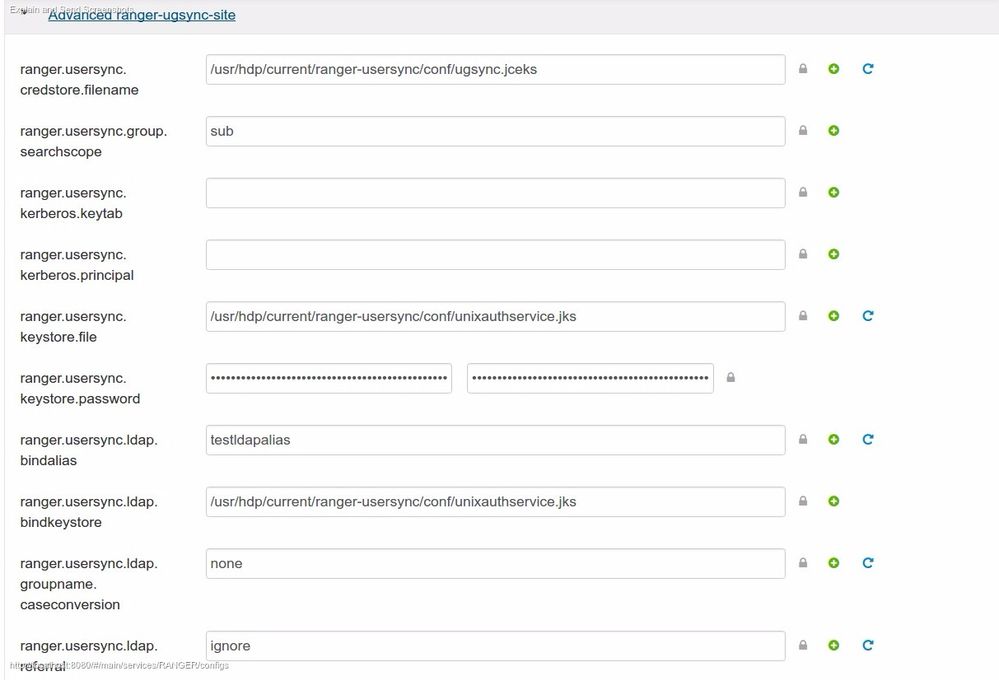
Task: Click the lock icon for kerberos.keytab
Action: coord(803,193)
